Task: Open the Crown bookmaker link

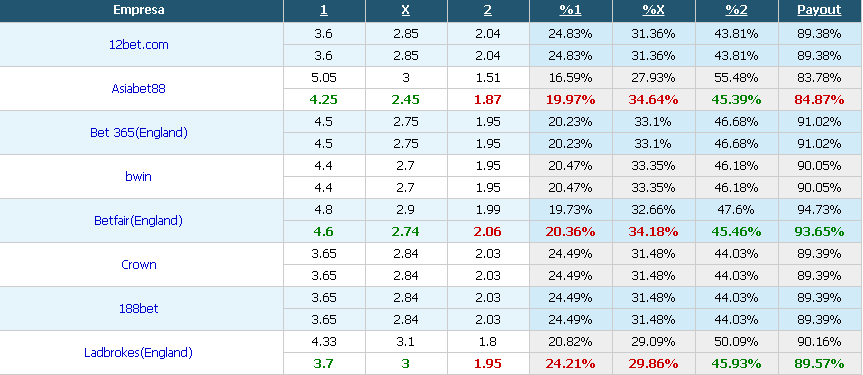Action: pyautogui.click(x=138, y=265)
